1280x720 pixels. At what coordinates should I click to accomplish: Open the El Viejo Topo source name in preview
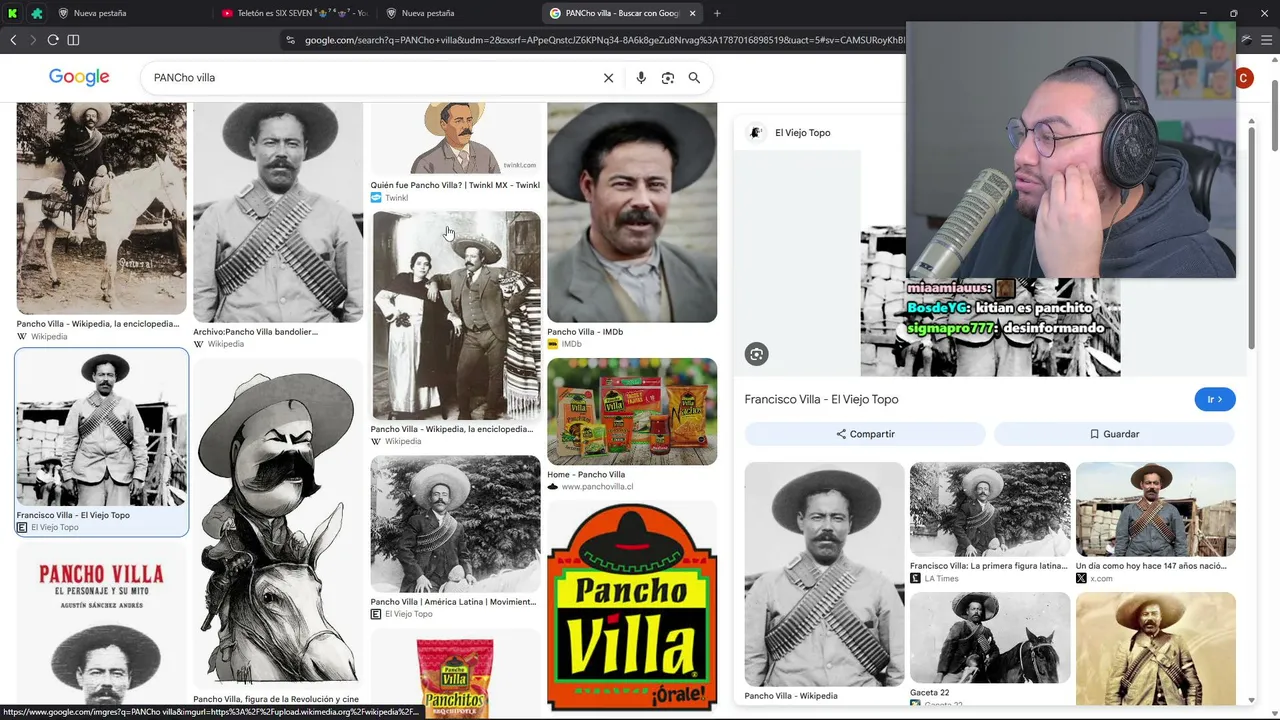tap(802, 133)
